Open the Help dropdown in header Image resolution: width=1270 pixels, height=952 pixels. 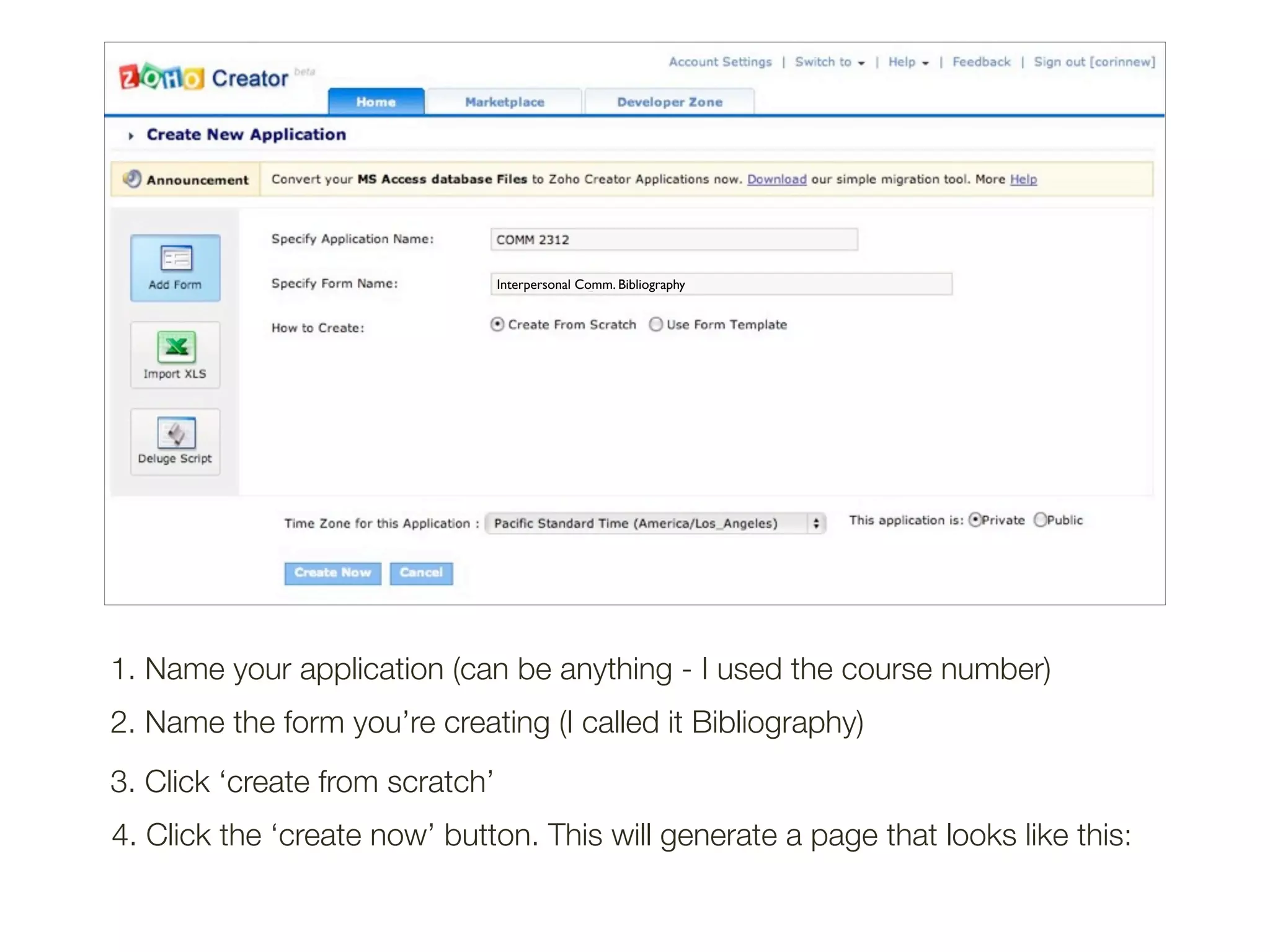908,62
